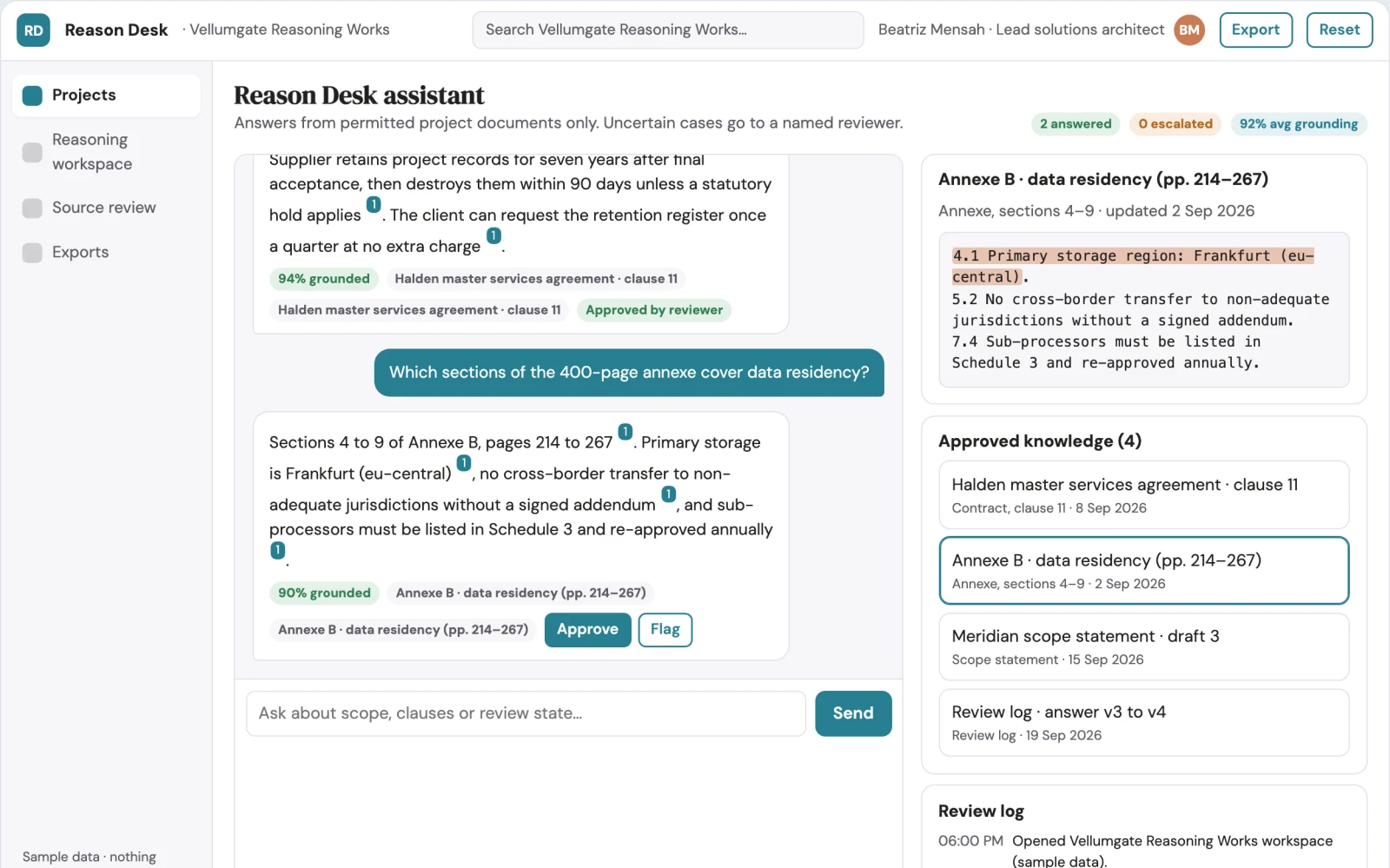Open citation marker after 'Frankfurt (eu-central)'
This screenshot has height=868, width=1390.
(x=464, y=463)
